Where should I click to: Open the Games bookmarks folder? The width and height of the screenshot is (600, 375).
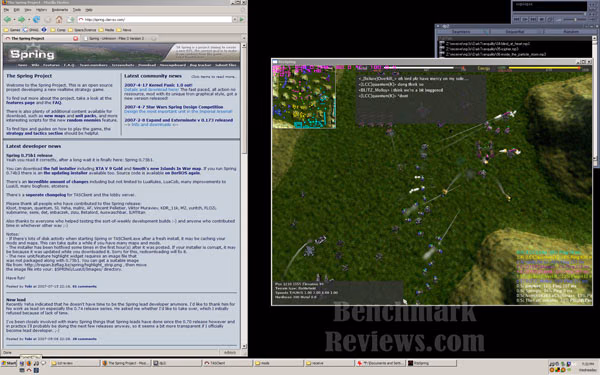(12, 29)
